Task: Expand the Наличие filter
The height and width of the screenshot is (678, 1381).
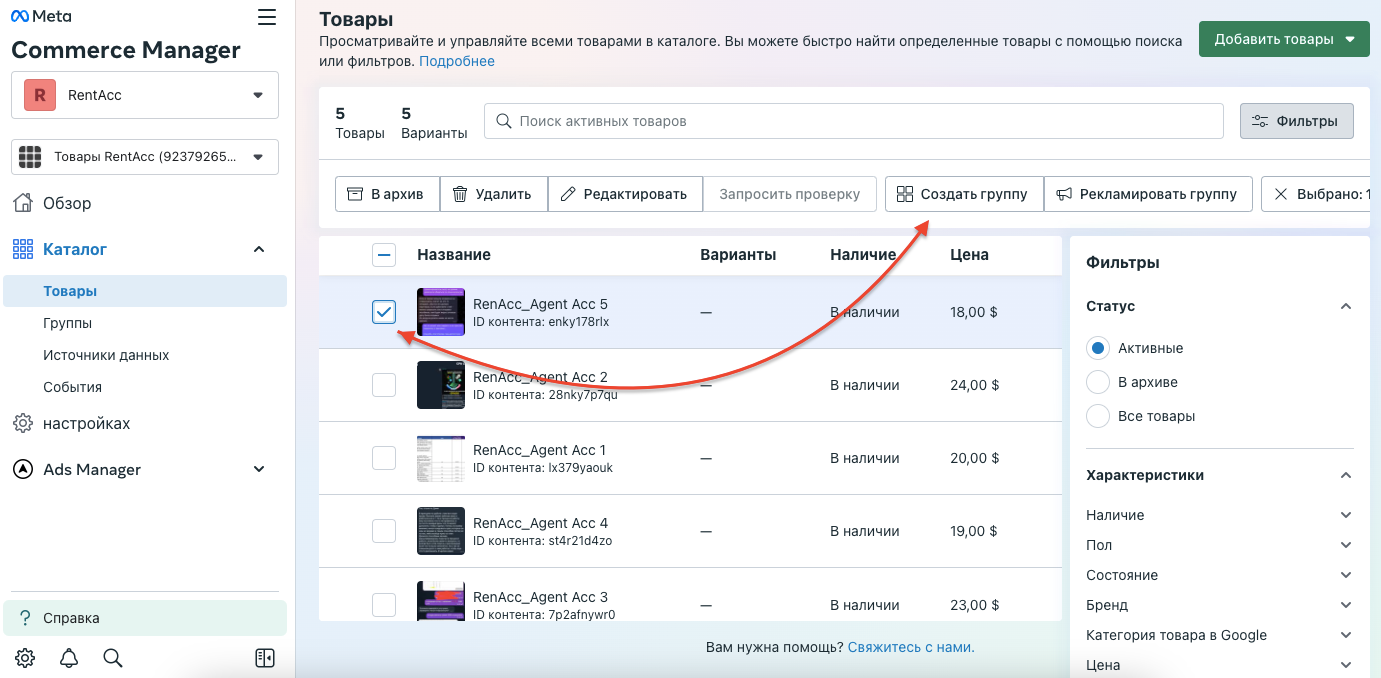Action: pos(1346,515)
